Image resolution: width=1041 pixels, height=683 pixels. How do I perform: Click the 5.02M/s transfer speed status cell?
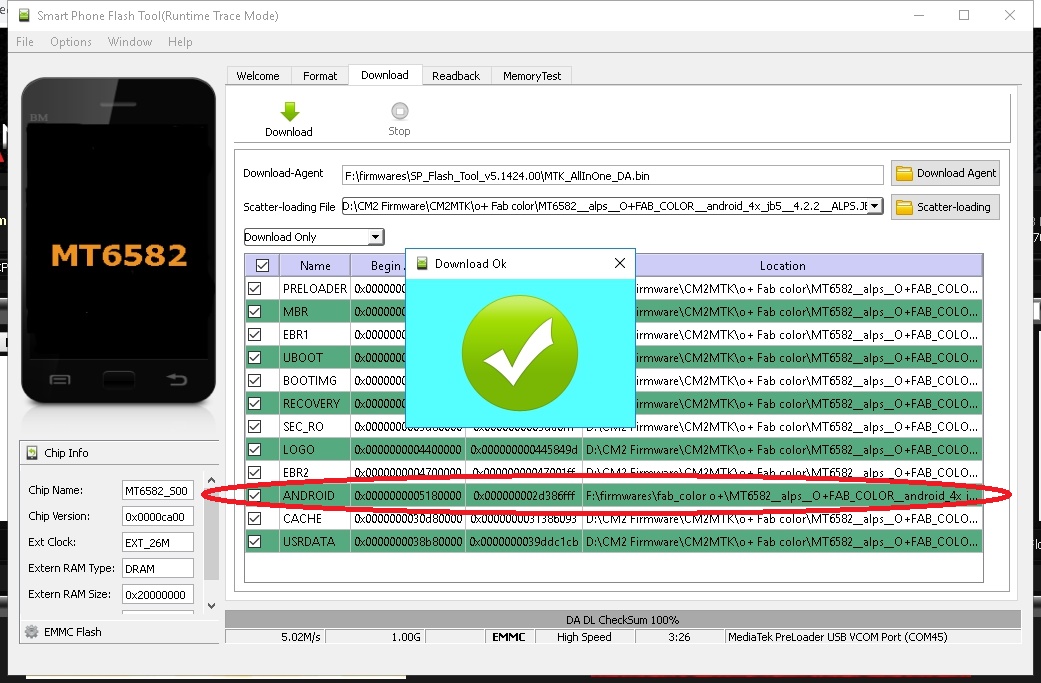[275, 637]
